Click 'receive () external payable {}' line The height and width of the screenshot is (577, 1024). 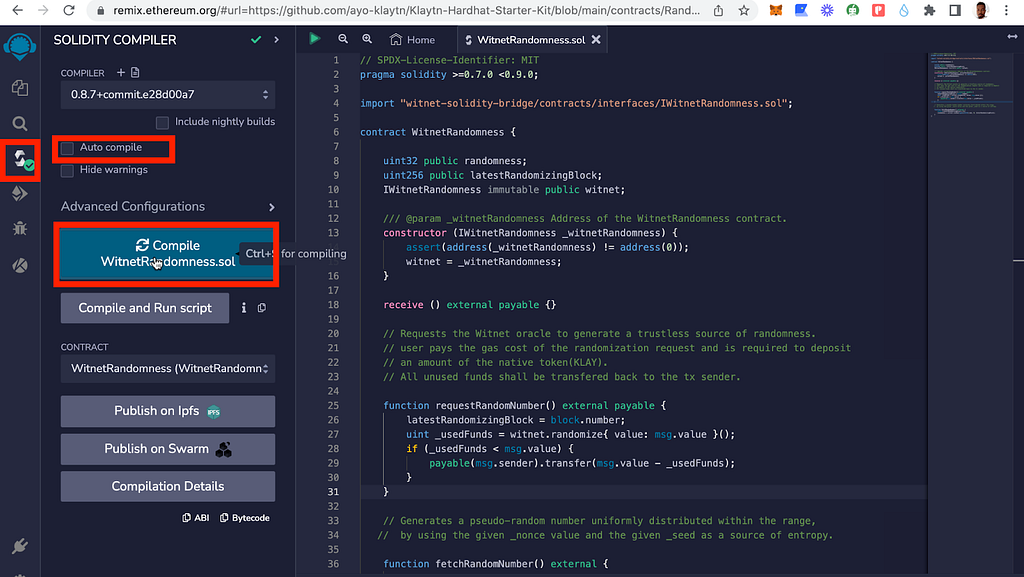tap(470, 305)
